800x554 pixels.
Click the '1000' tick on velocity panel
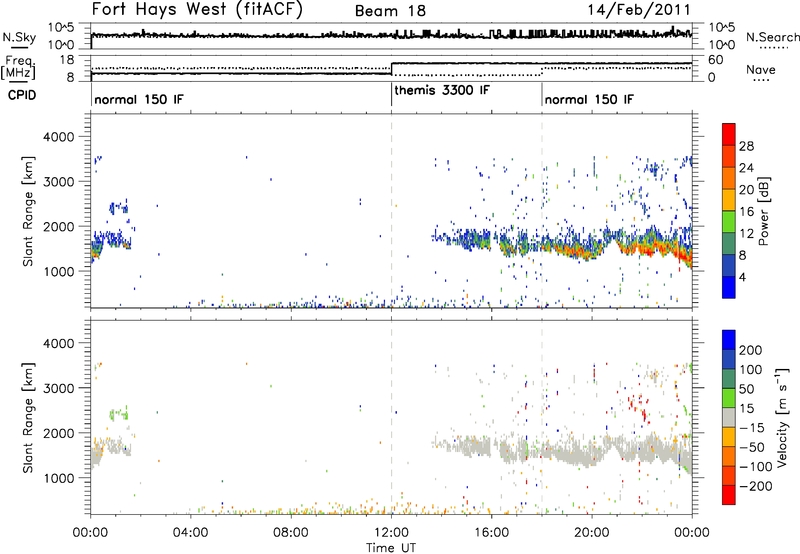point(59,478)
